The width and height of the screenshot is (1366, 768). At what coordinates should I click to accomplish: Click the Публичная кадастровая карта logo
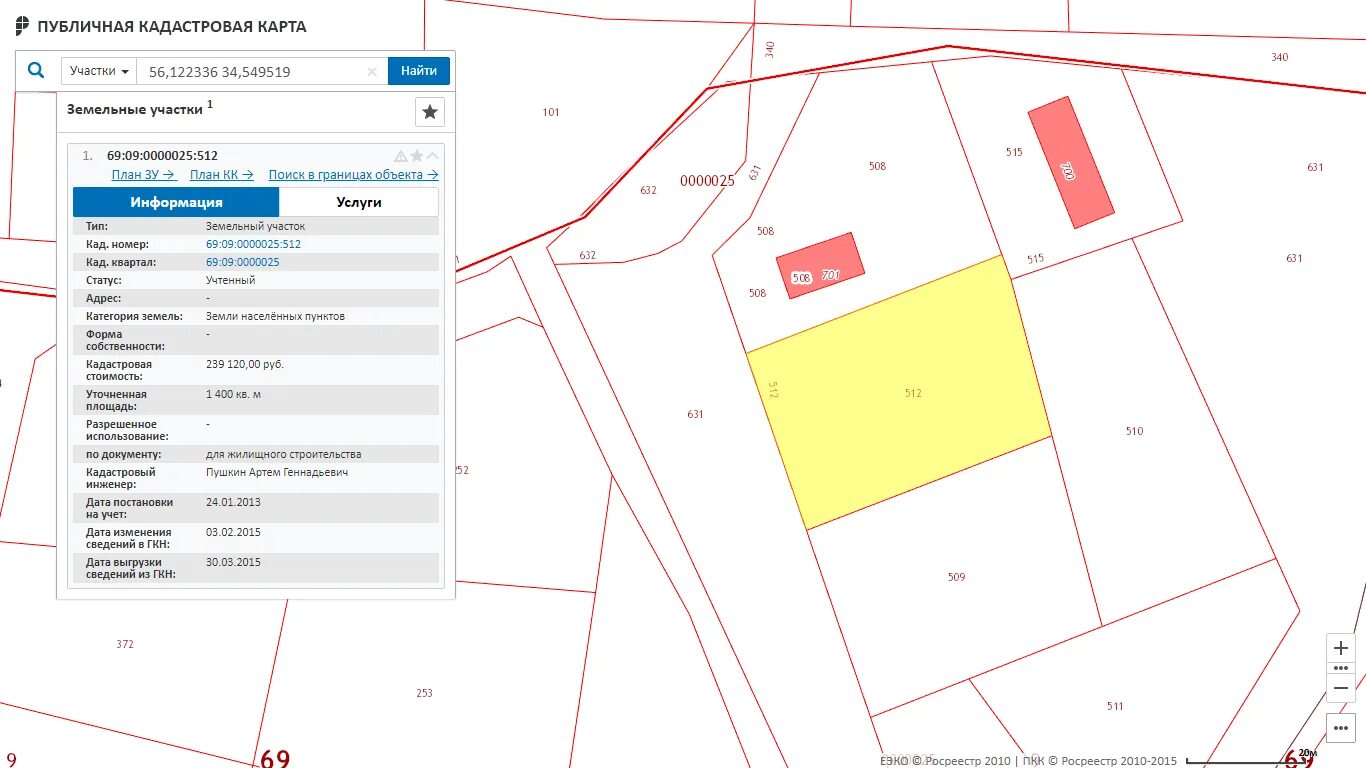click(x=161, y=27)
